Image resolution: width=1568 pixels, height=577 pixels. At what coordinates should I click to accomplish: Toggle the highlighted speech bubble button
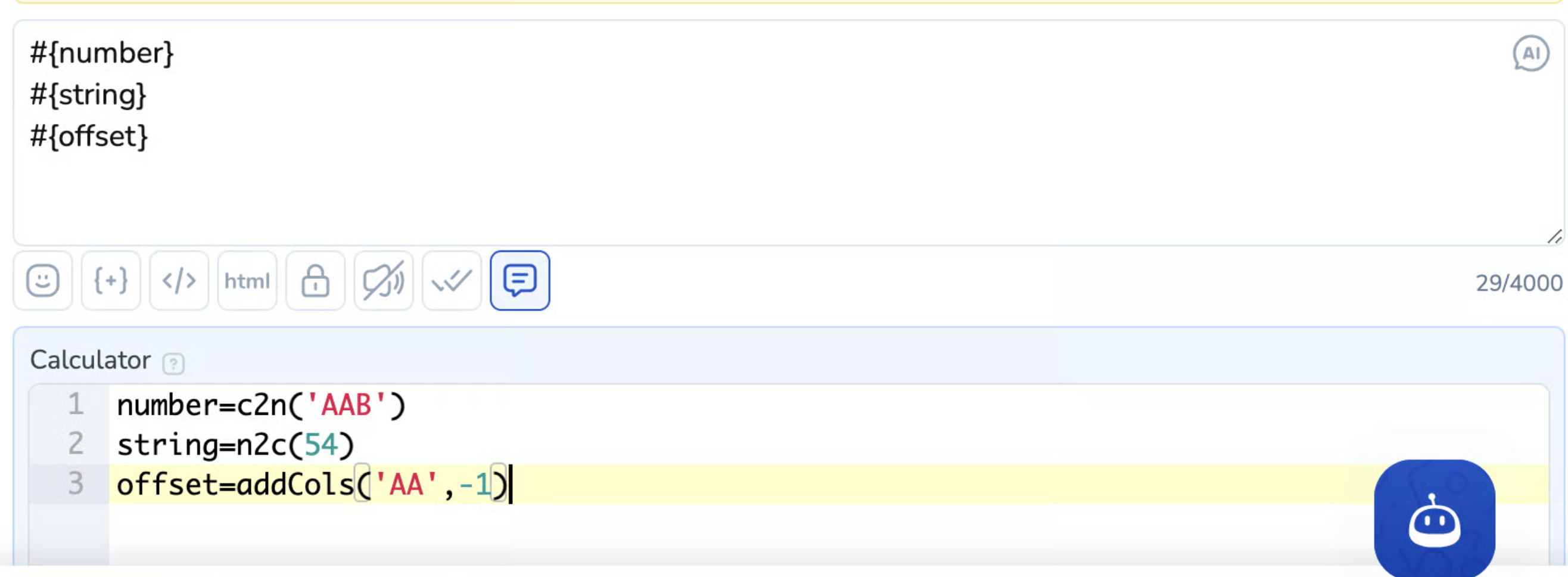[x=520, y=281]
